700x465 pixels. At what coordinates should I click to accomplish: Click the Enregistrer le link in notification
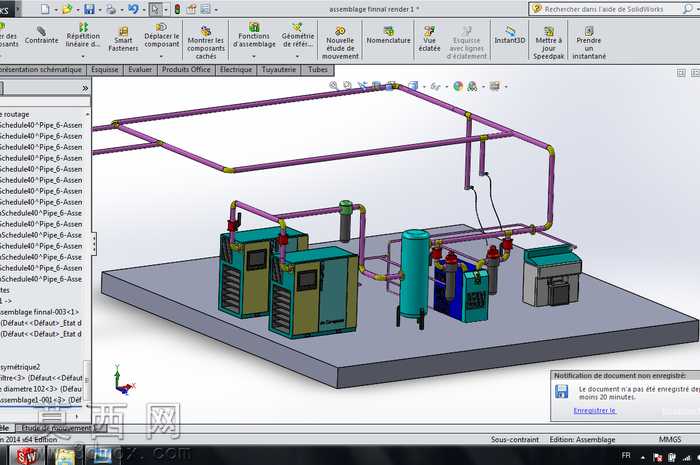[594, 411]
